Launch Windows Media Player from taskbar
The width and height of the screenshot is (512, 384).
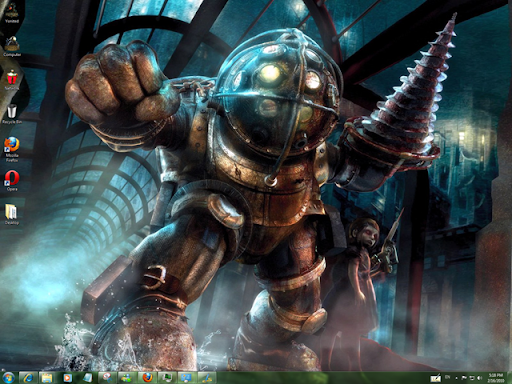pyautogui.click(x=67, y=378)
